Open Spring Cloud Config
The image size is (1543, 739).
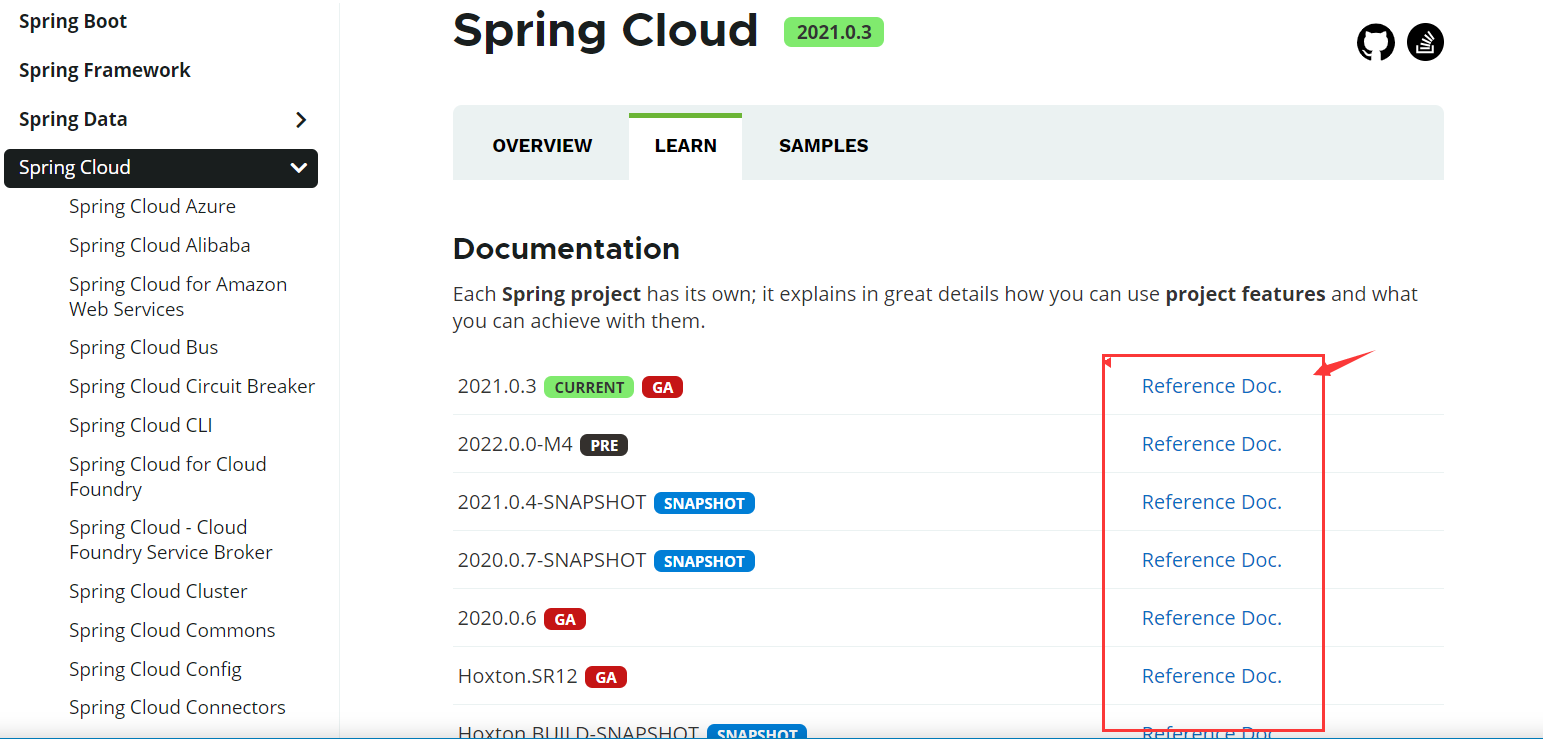coord(155,669)
